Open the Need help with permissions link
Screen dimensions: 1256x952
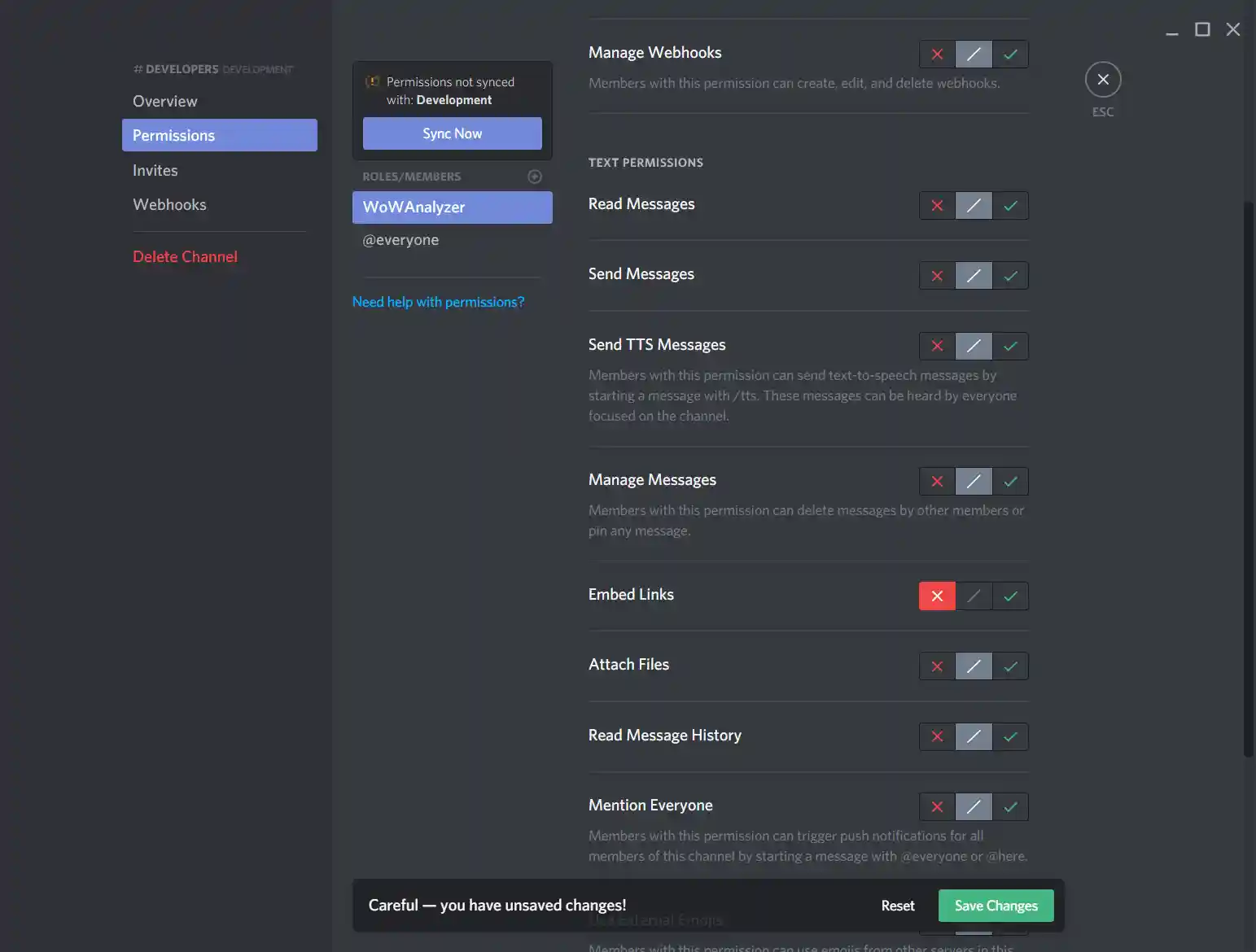click(438, 302)
